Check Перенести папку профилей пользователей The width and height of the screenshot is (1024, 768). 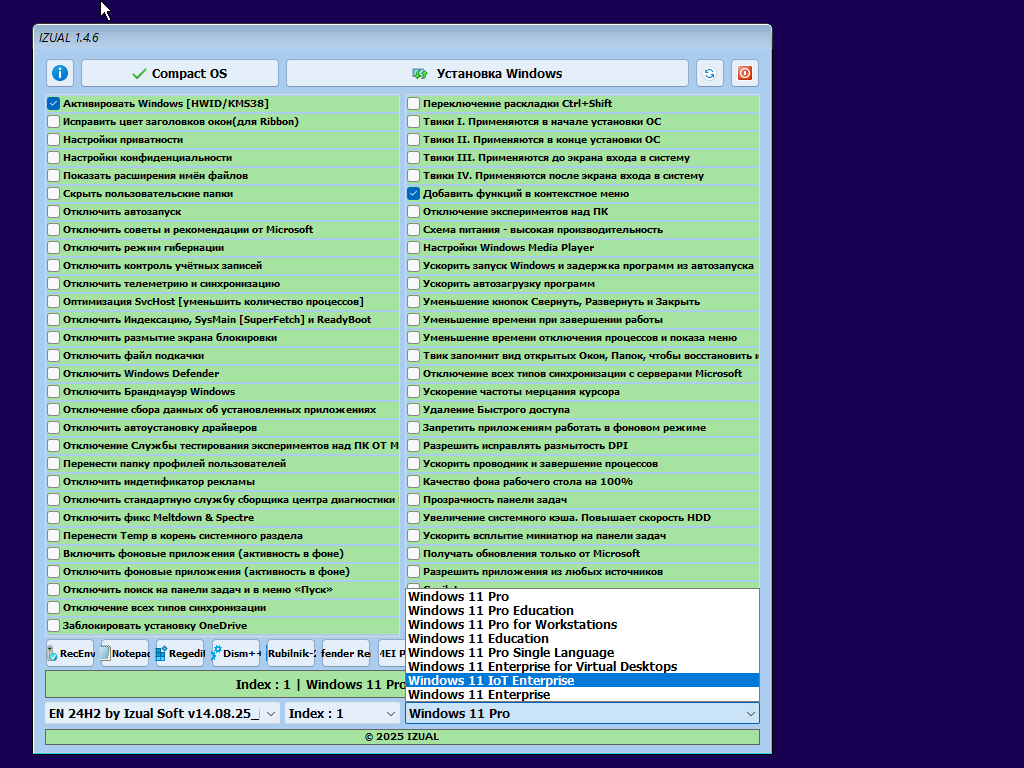[54, 464]
